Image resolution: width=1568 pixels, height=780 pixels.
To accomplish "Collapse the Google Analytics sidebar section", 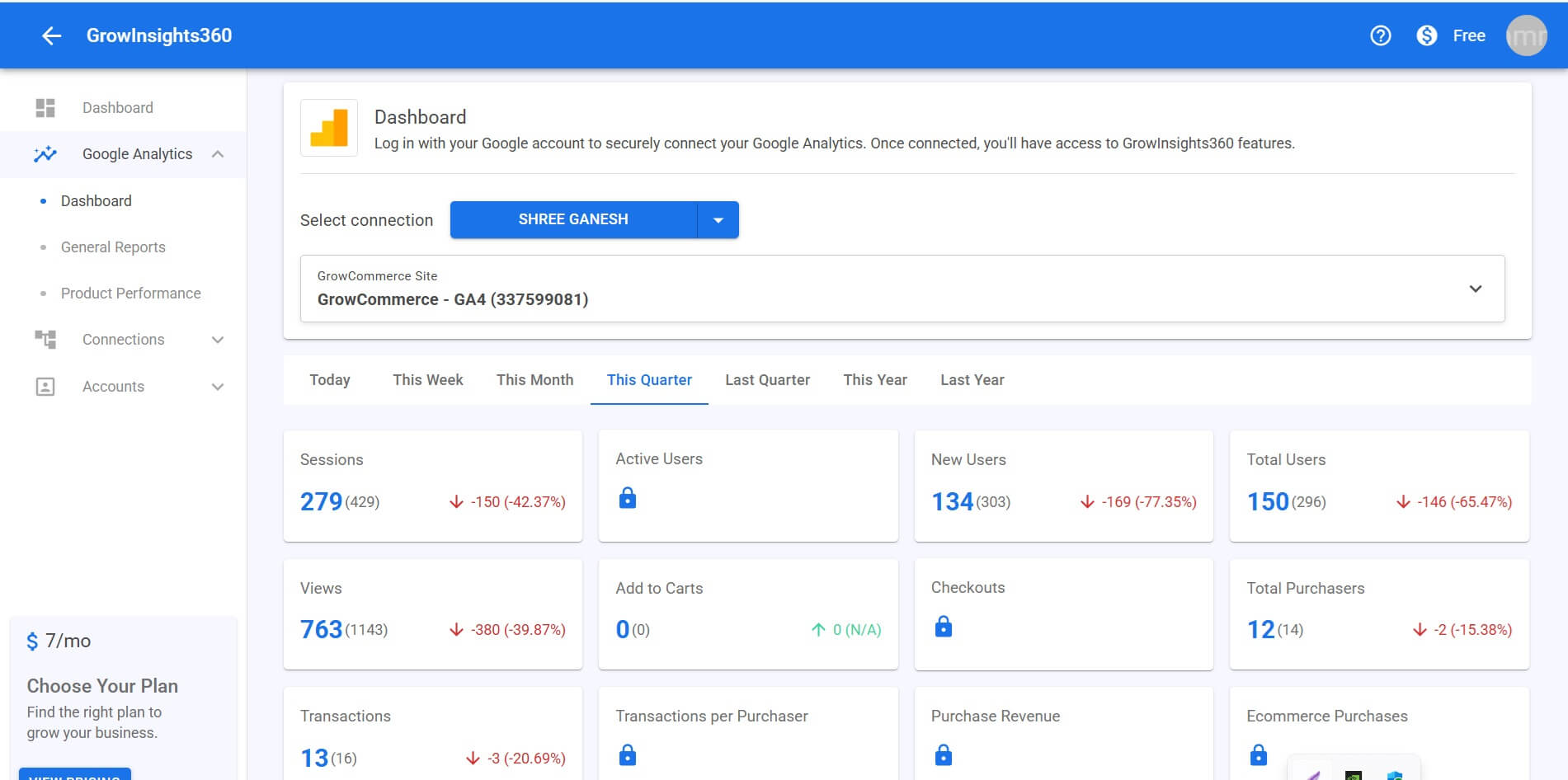I will 218,154.
